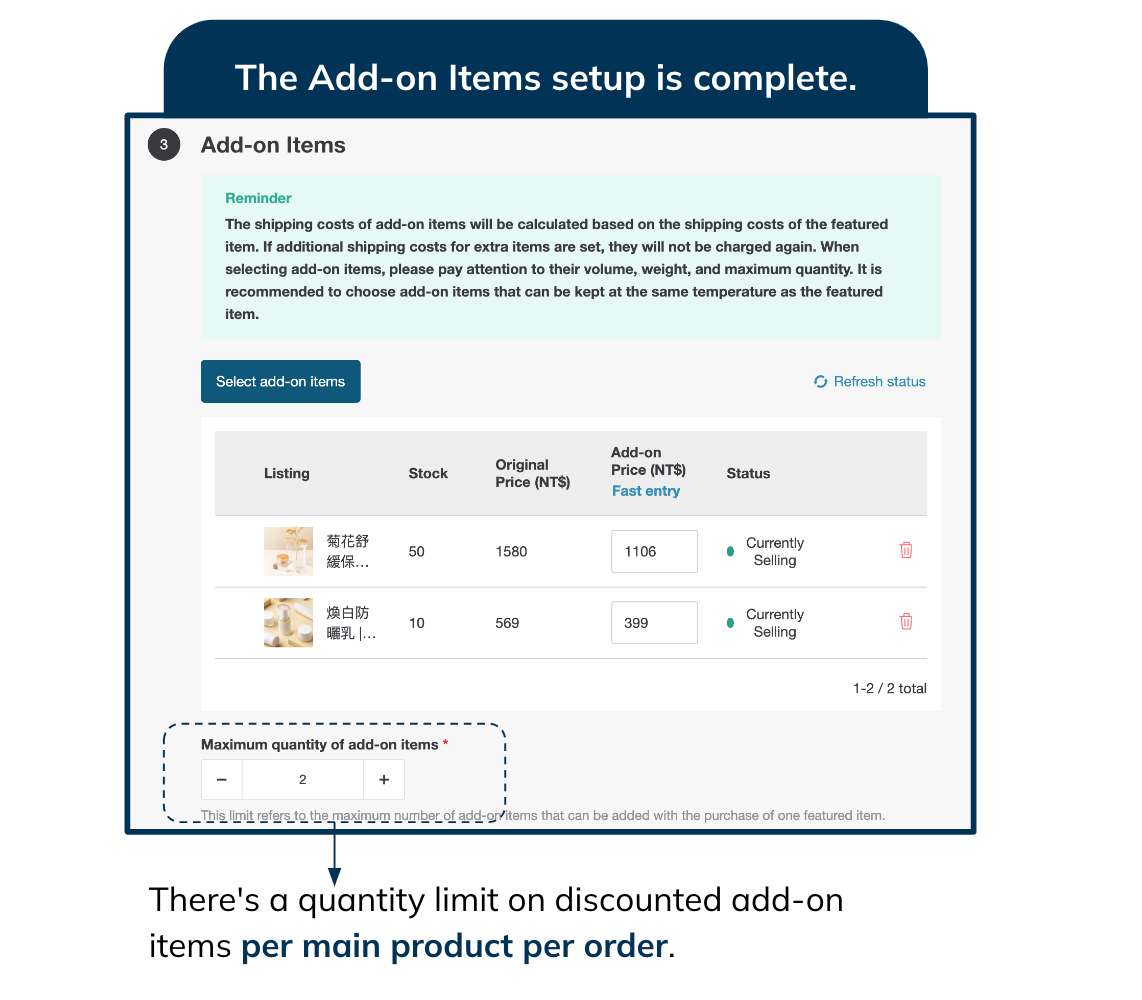
Task: Click the Refresh status link text
Action: point(878,381)
